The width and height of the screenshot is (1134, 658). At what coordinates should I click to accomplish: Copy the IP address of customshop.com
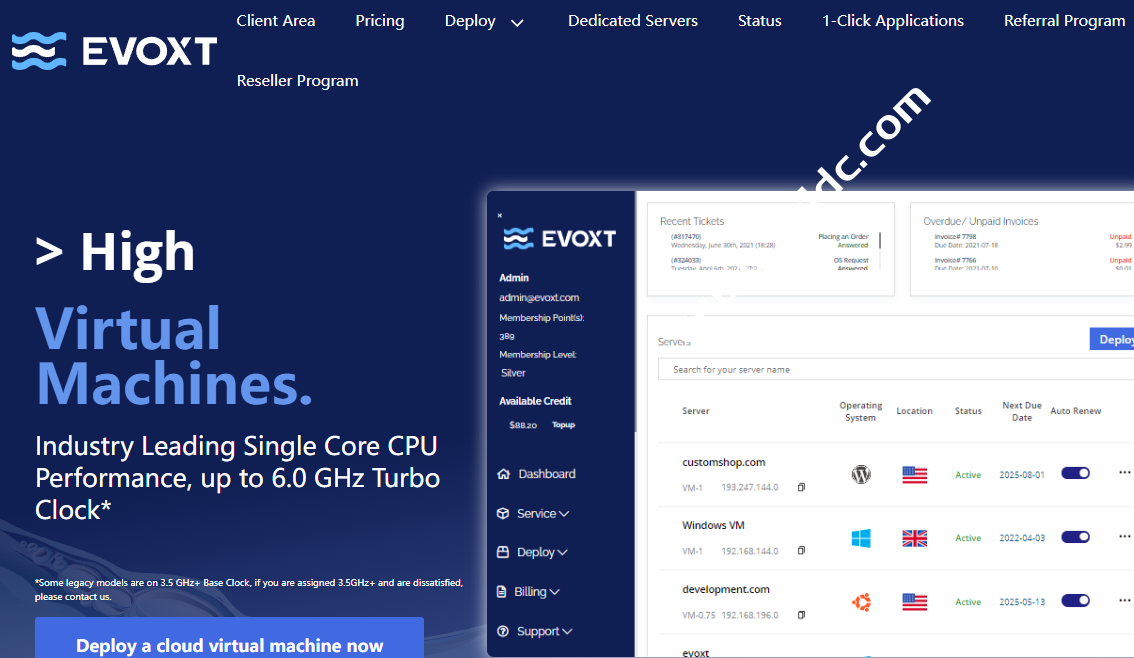[800, 487]
